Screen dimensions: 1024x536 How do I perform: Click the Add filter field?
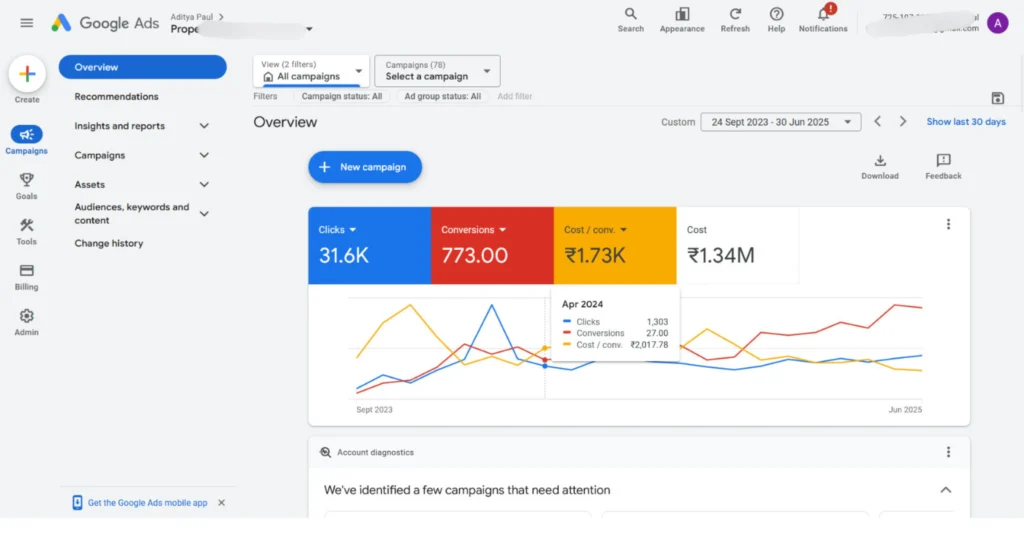[x=515, y=97]
